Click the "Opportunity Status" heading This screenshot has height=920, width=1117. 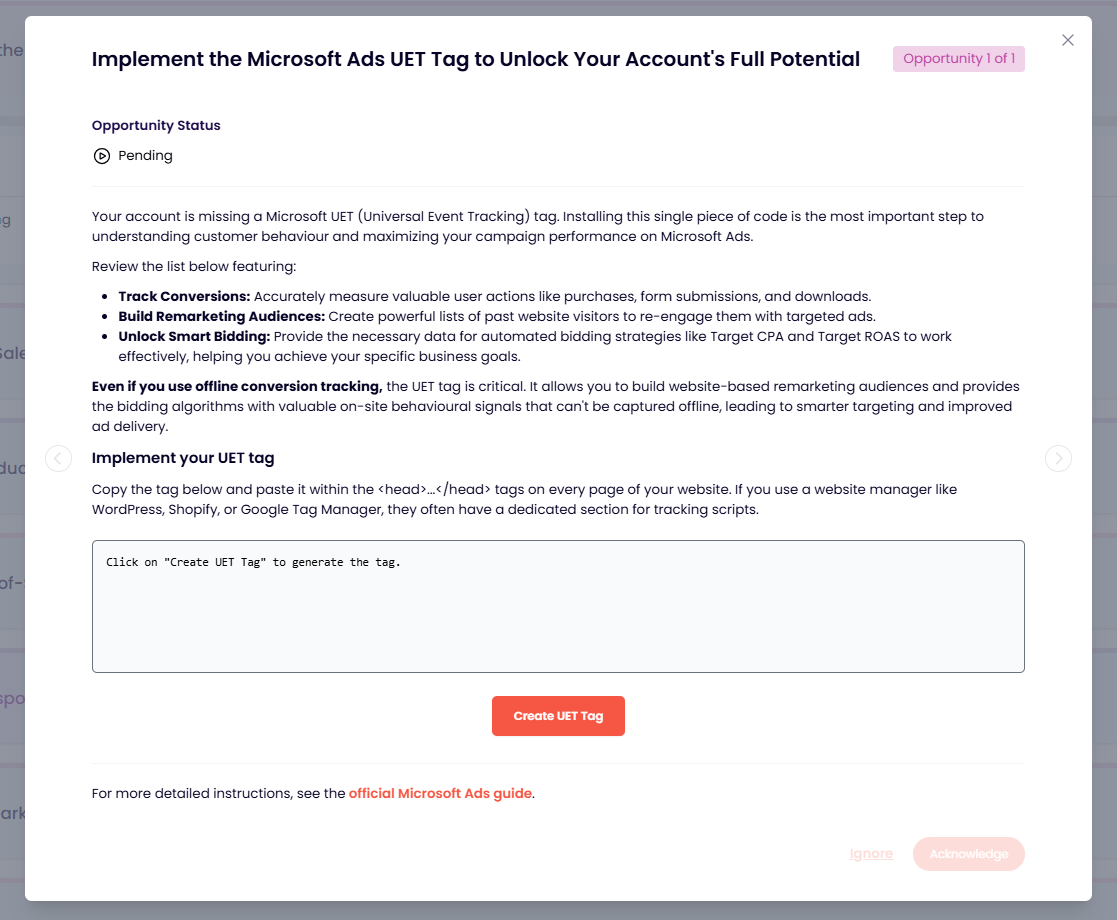pyautogui.click(x=156, y=125)
